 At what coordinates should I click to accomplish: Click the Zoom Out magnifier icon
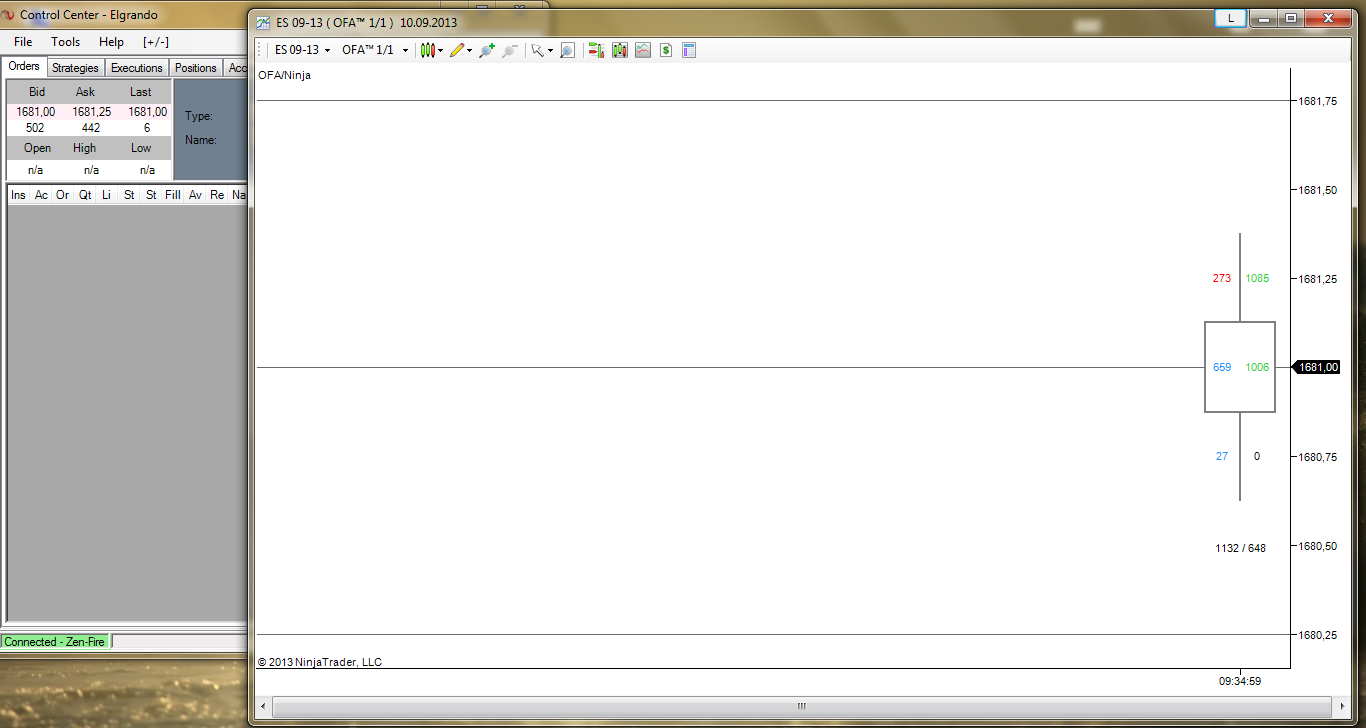coord(510,50)
